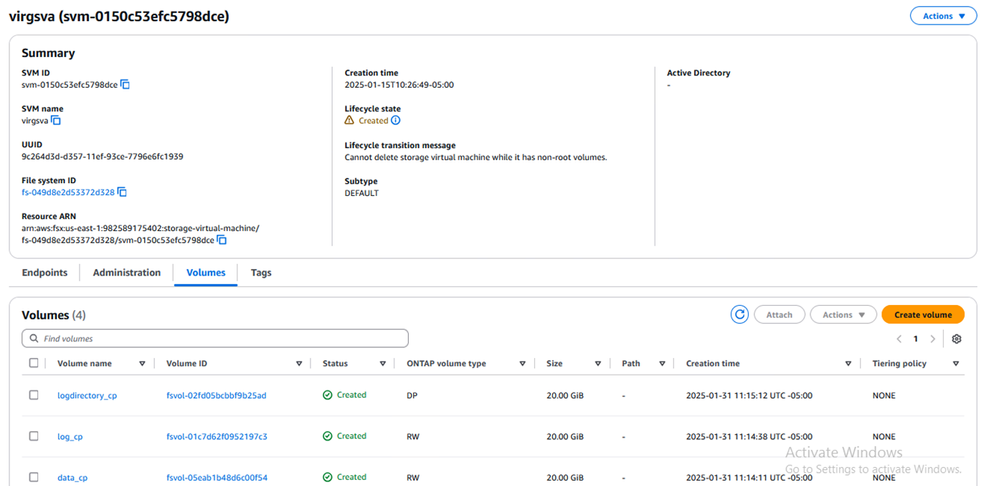
Task: Open volumes table settings gear
Action: (957, 339)
